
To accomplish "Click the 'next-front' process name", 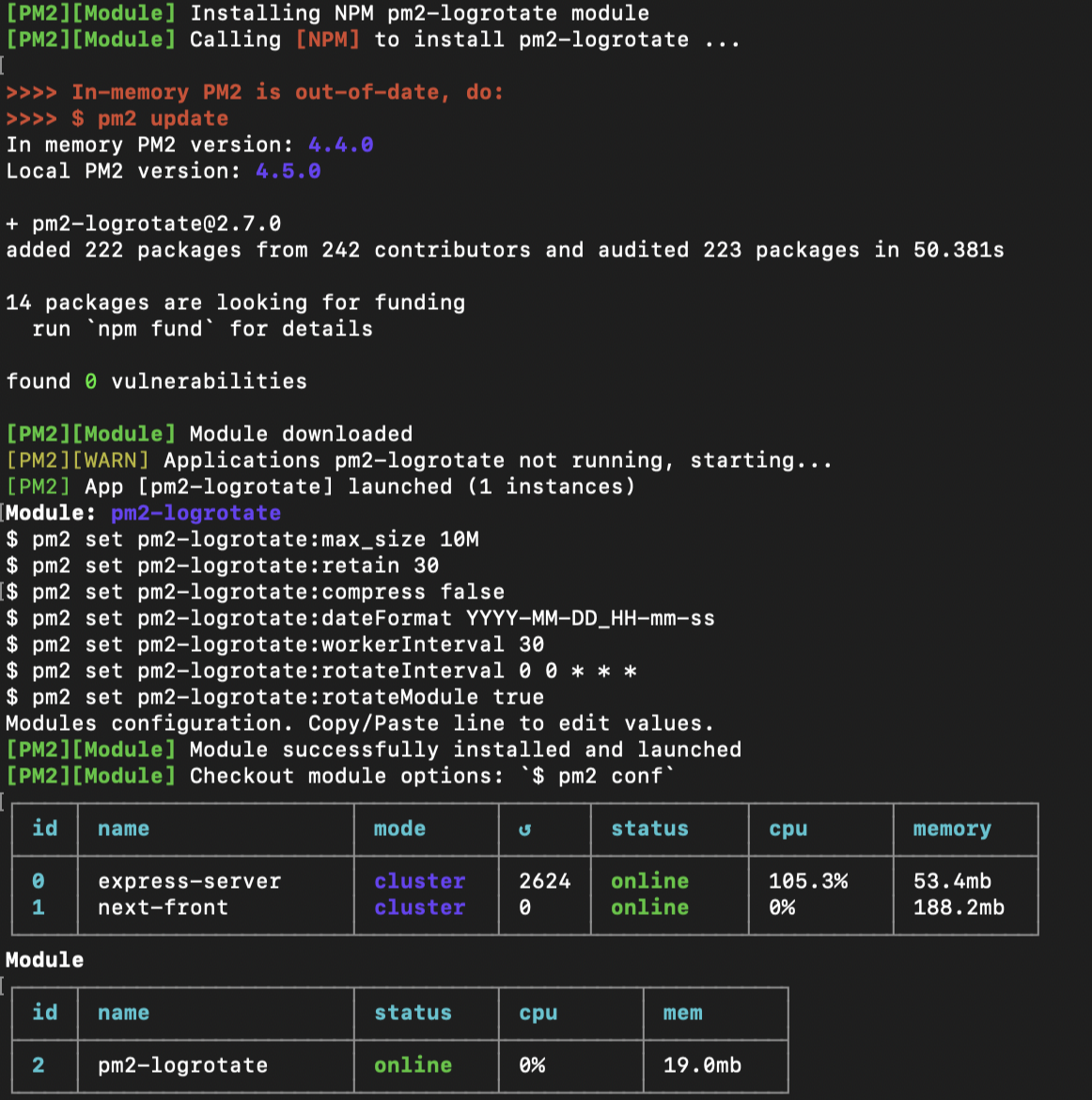I will point(163,907).
